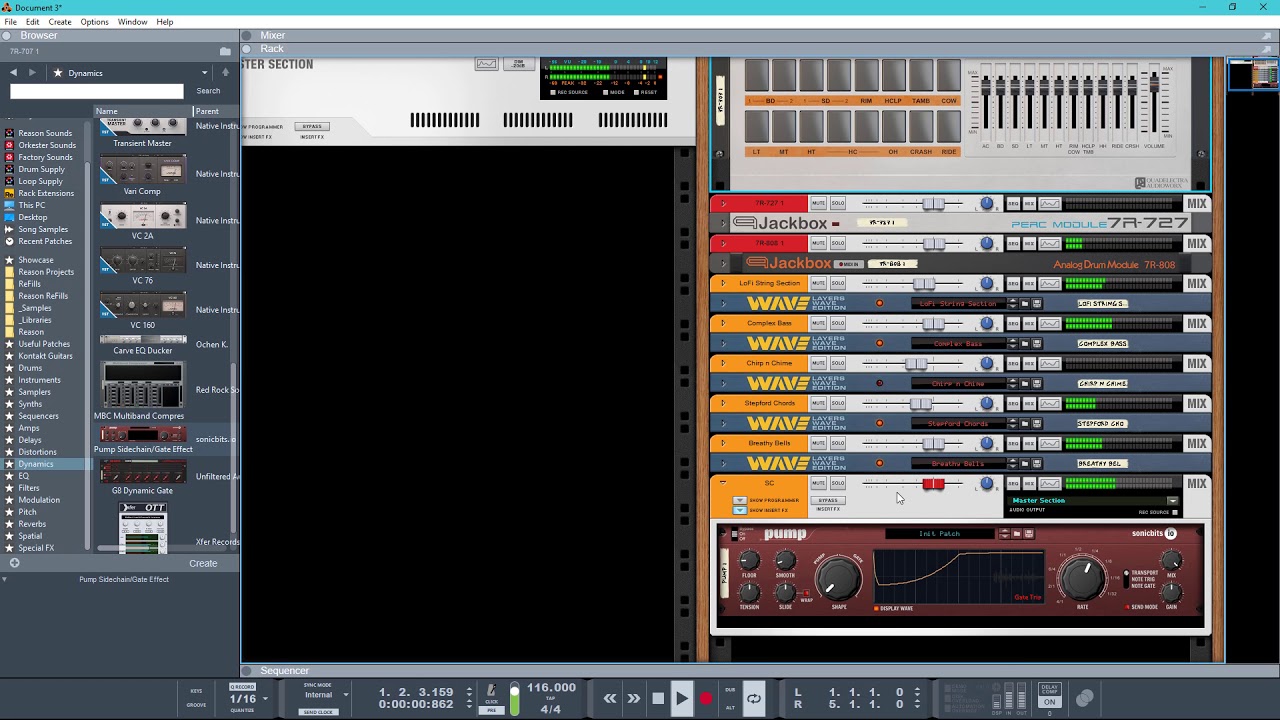Click the automation curve icon on TR-808 1 channel
The image size is (1280, 720).
(1050, 243)
